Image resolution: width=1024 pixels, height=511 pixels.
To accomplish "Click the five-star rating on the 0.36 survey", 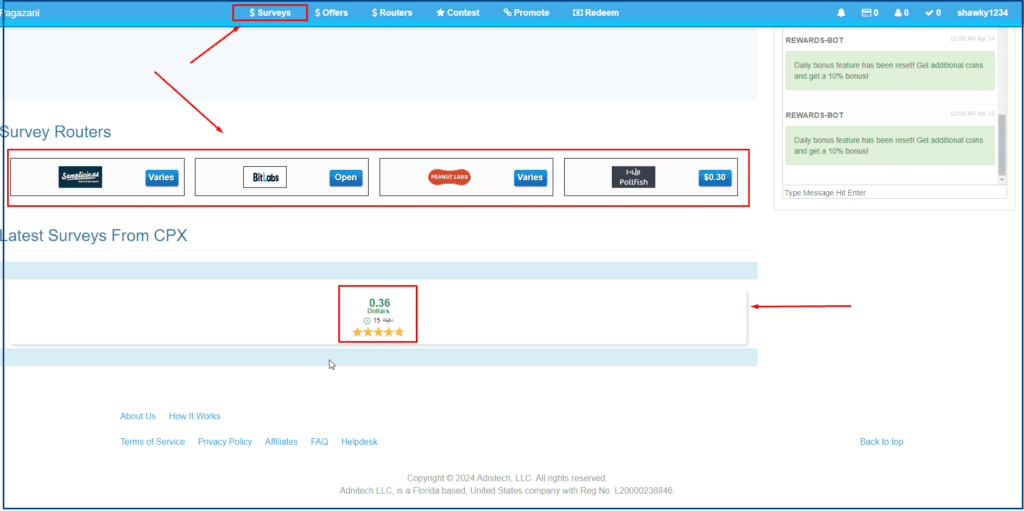I will pyautogui.click(x=378, y=332).
